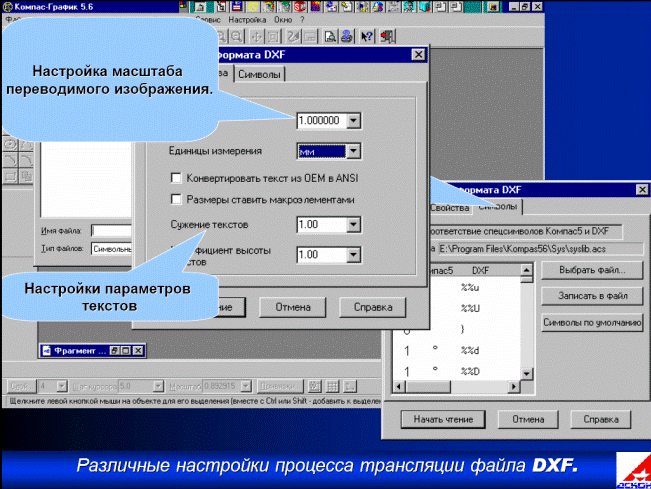Click the zoom out magnifier toolbar icon
The height and width of the screenshot is (489, 651).
237,37
